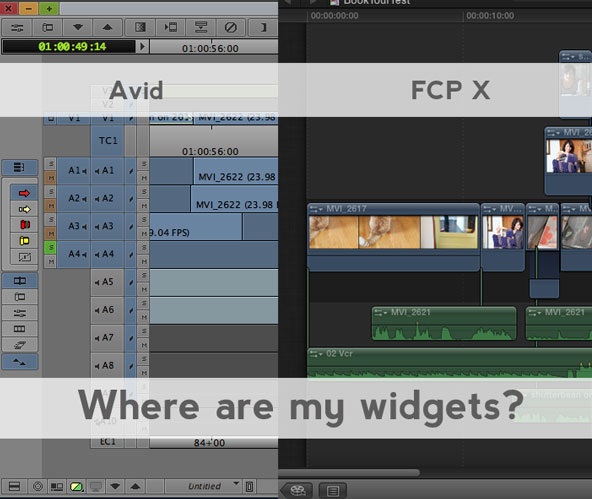Click the downward triangle in Avid bottom toolbar
592x499 pixels.
pos(115,486)
